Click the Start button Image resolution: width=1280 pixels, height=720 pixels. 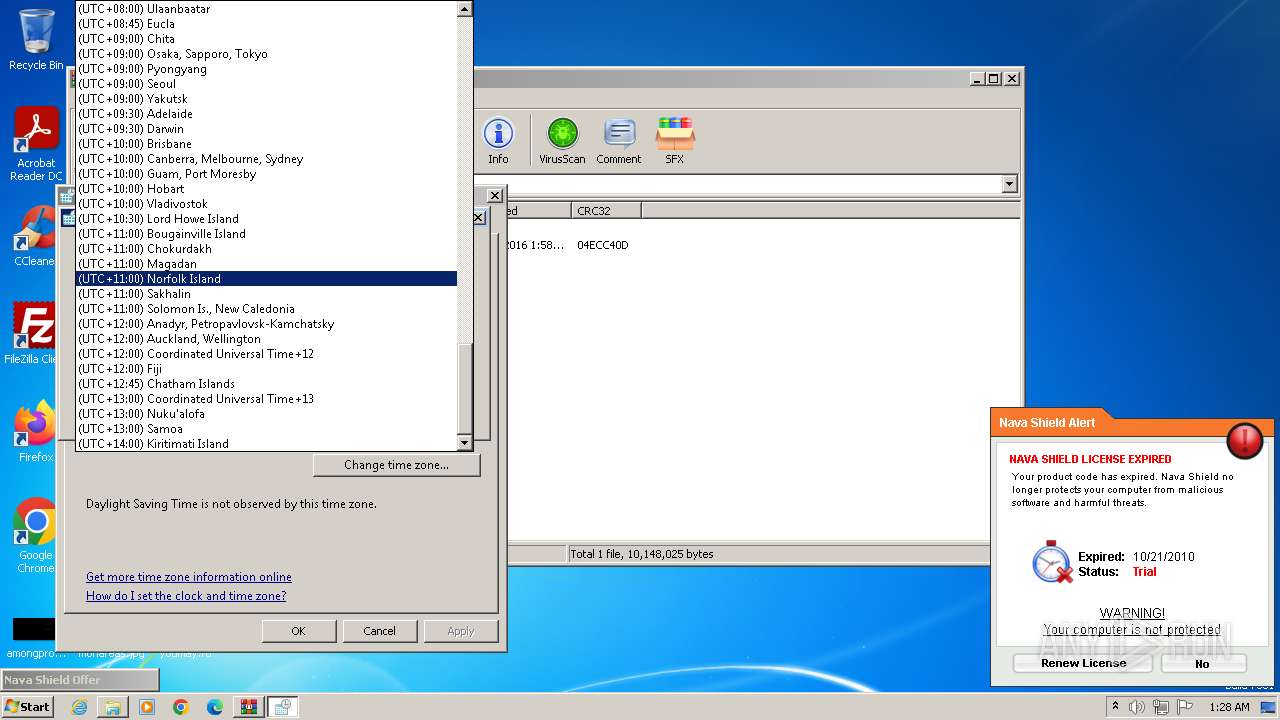point(28,707)
